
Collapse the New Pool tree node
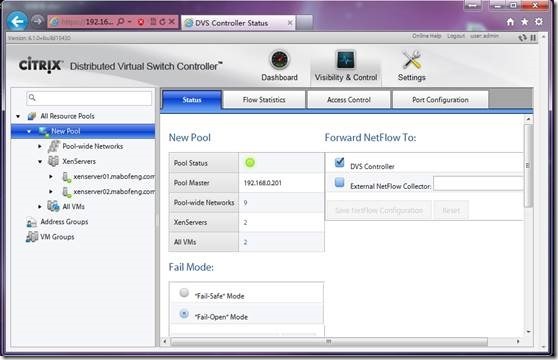pos(29,132)
